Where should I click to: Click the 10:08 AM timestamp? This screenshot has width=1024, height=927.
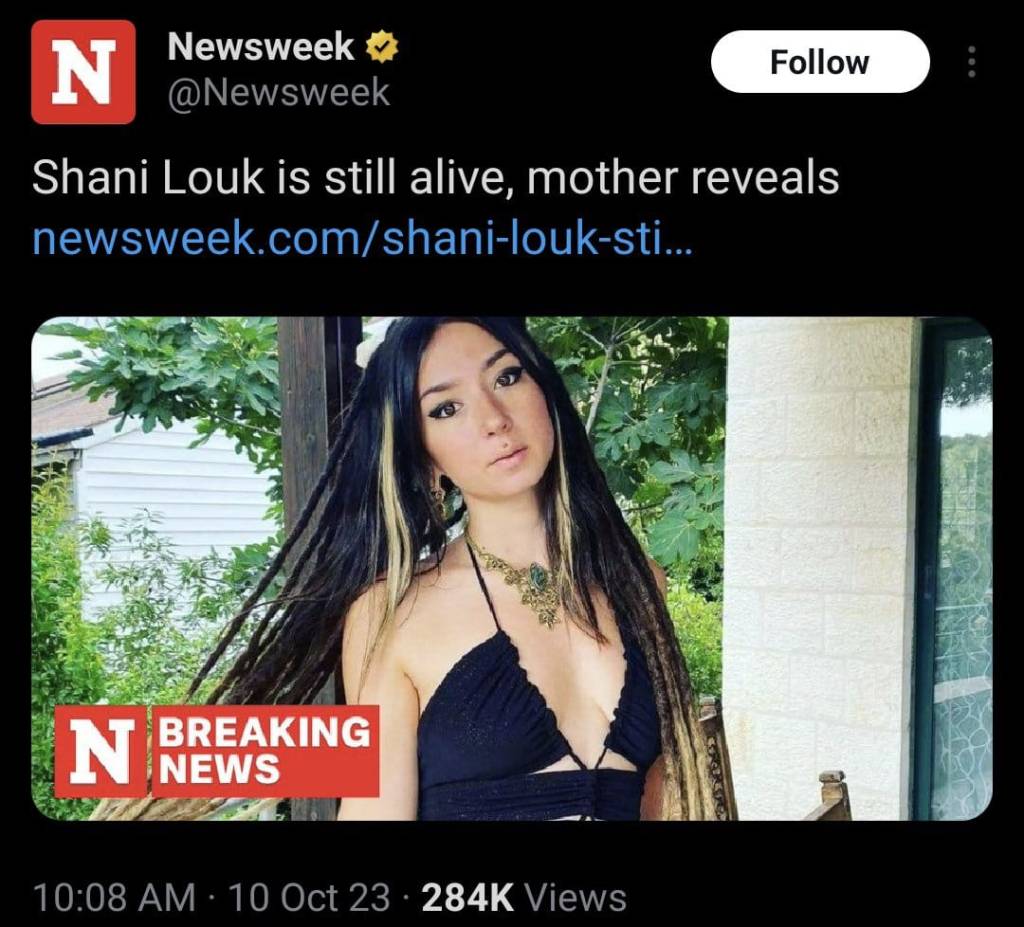tap(113, 897)
